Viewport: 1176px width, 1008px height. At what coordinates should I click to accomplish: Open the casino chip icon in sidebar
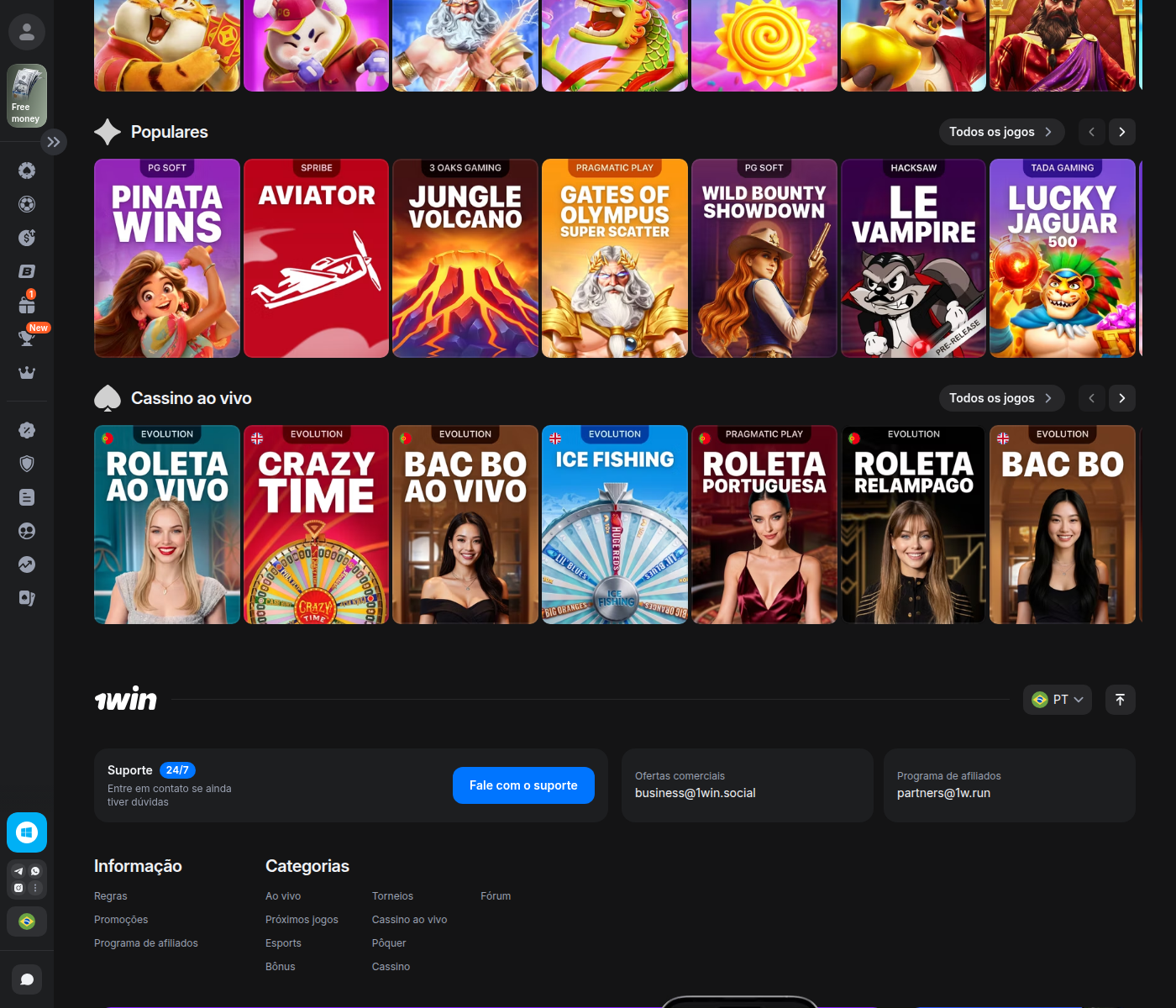tap(27, 171)
